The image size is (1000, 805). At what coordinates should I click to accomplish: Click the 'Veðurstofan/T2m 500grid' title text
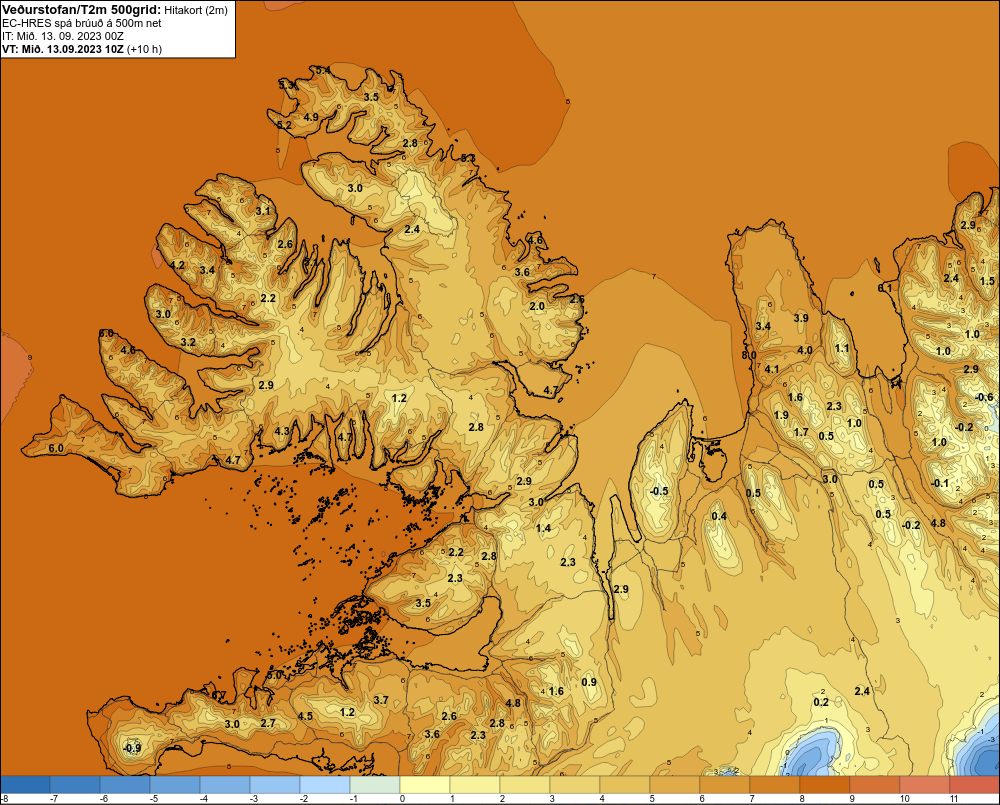tap(82, 10)
